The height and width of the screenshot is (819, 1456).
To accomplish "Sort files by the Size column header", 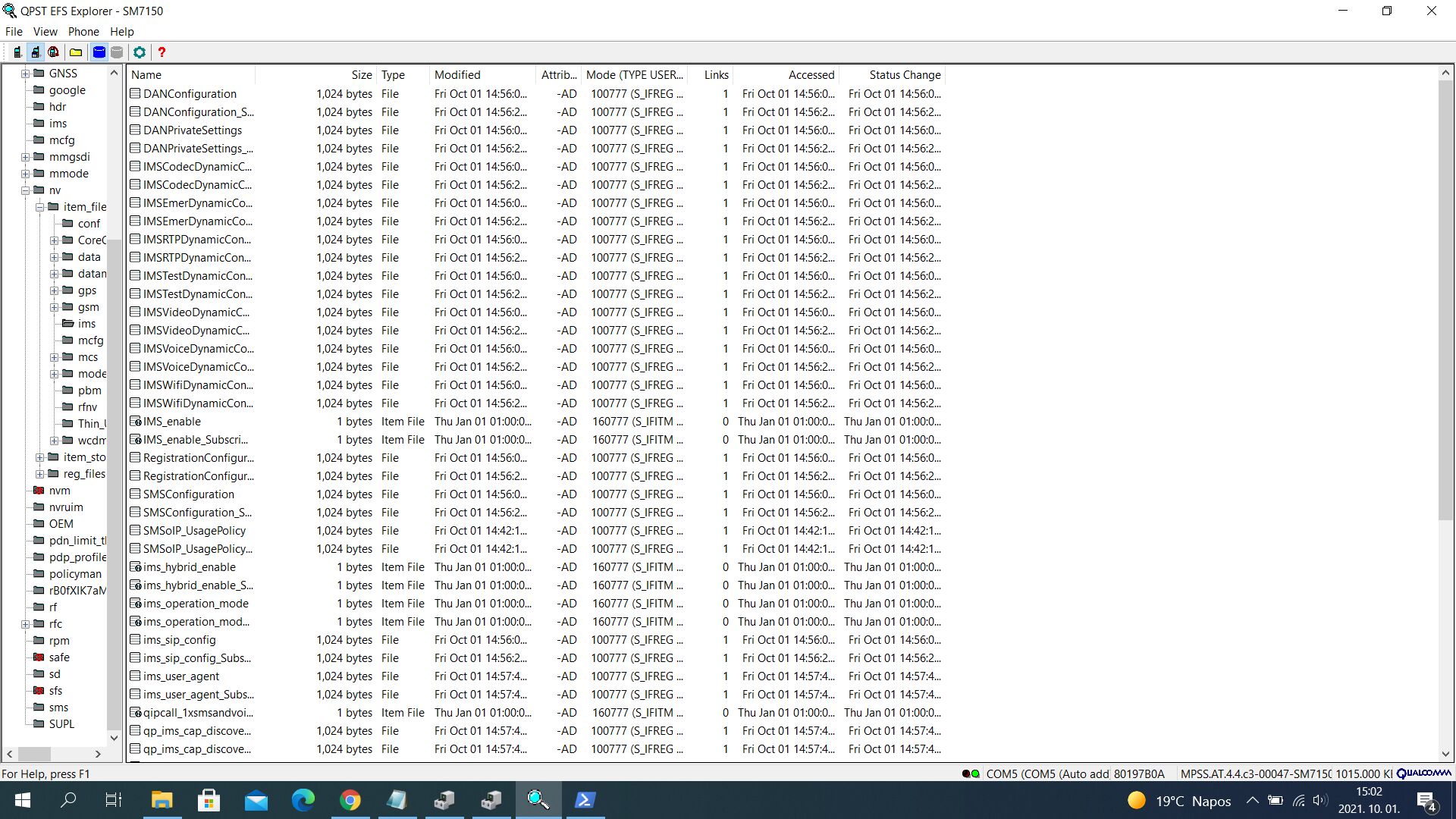I will coord(315,75).
